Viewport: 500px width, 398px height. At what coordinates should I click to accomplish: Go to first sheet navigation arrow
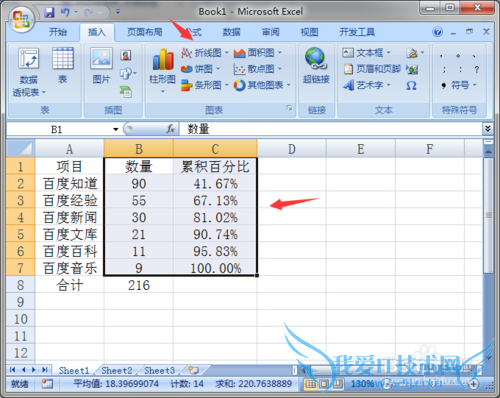pos(13,370)
